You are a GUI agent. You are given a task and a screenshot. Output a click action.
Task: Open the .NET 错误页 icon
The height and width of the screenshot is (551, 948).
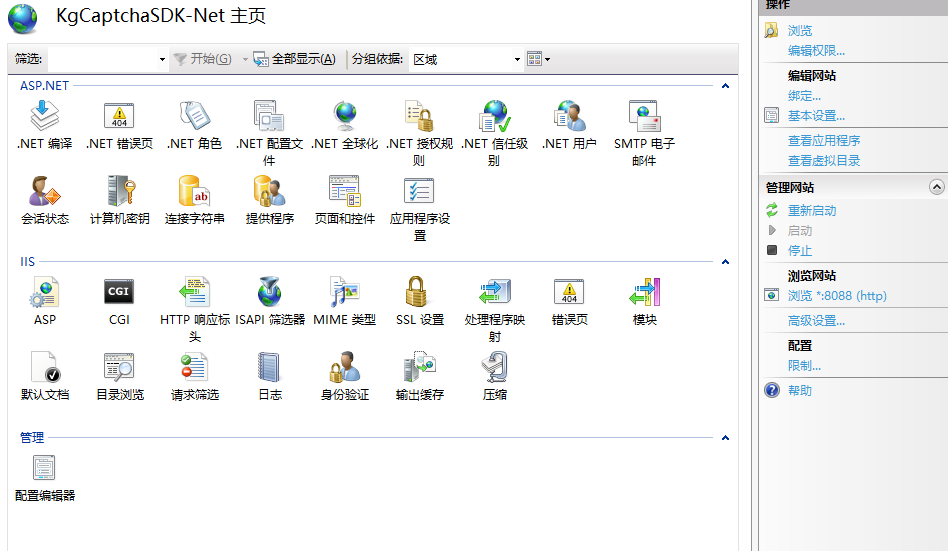[119, 118]
